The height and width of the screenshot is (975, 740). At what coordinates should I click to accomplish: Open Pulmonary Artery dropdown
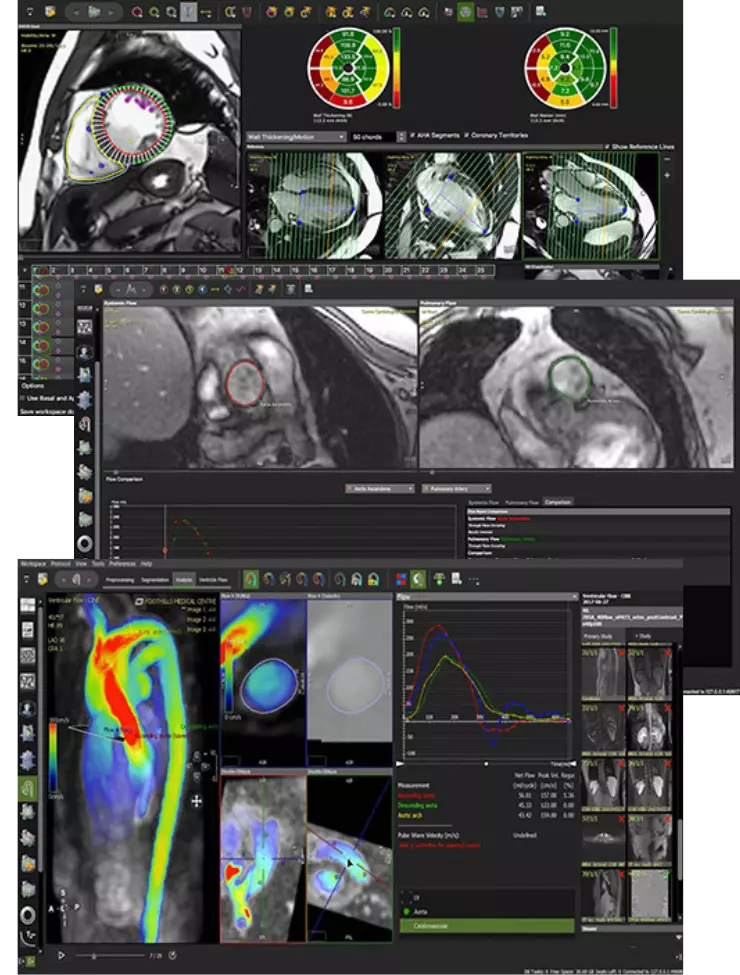(457, 489)
